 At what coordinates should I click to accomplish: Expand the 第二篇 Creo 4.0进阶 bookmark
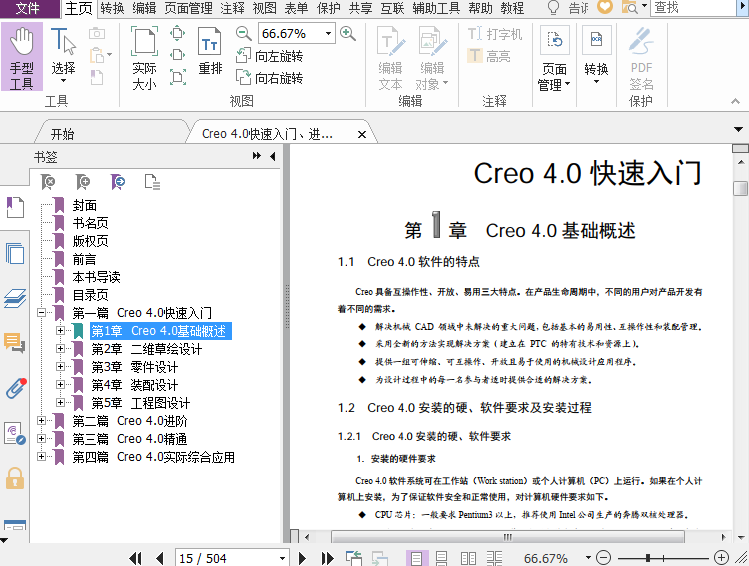coord(42,421)
